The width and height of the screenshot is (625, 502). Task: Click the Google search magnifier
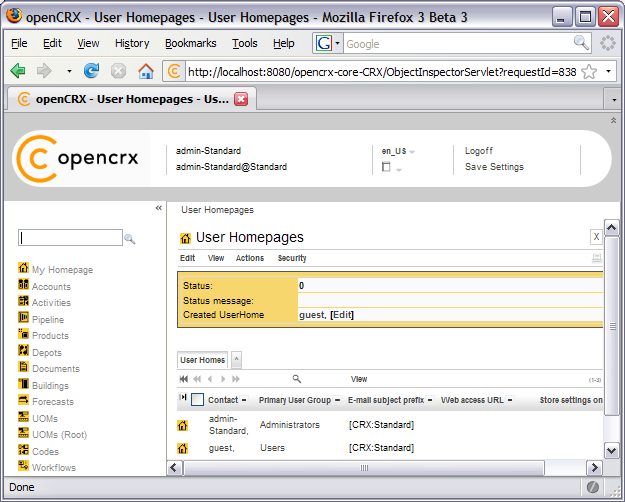coord(581,43)
